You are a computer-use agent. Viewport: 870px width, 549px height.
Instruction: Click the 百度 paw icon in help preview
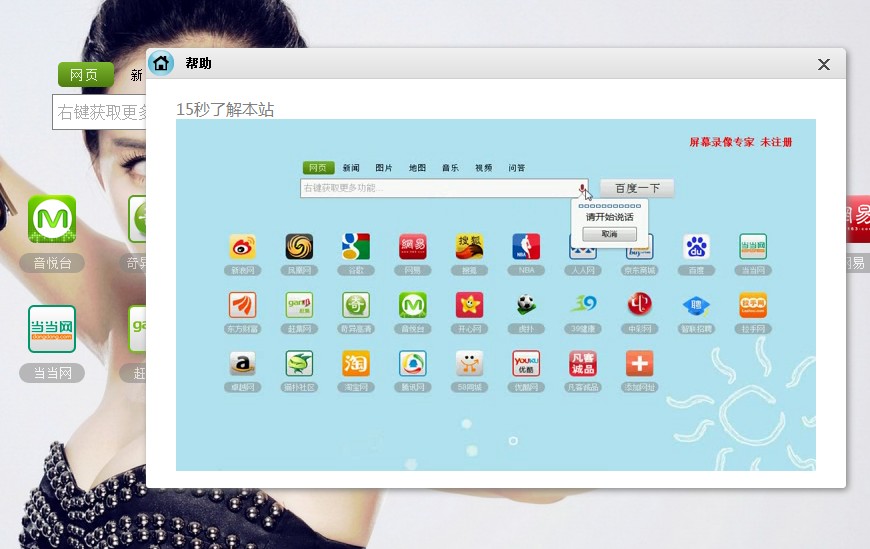pos(696,246)
